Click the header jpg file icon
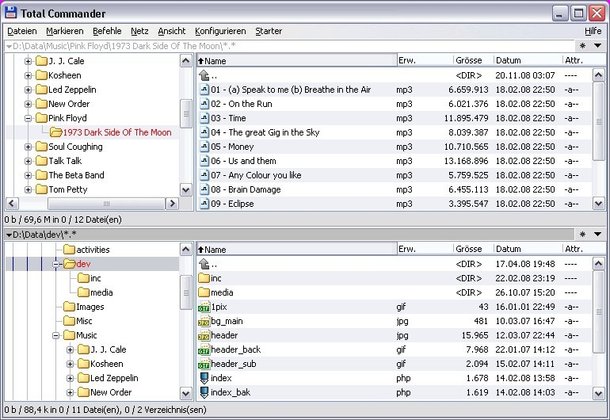 (203, 333)
